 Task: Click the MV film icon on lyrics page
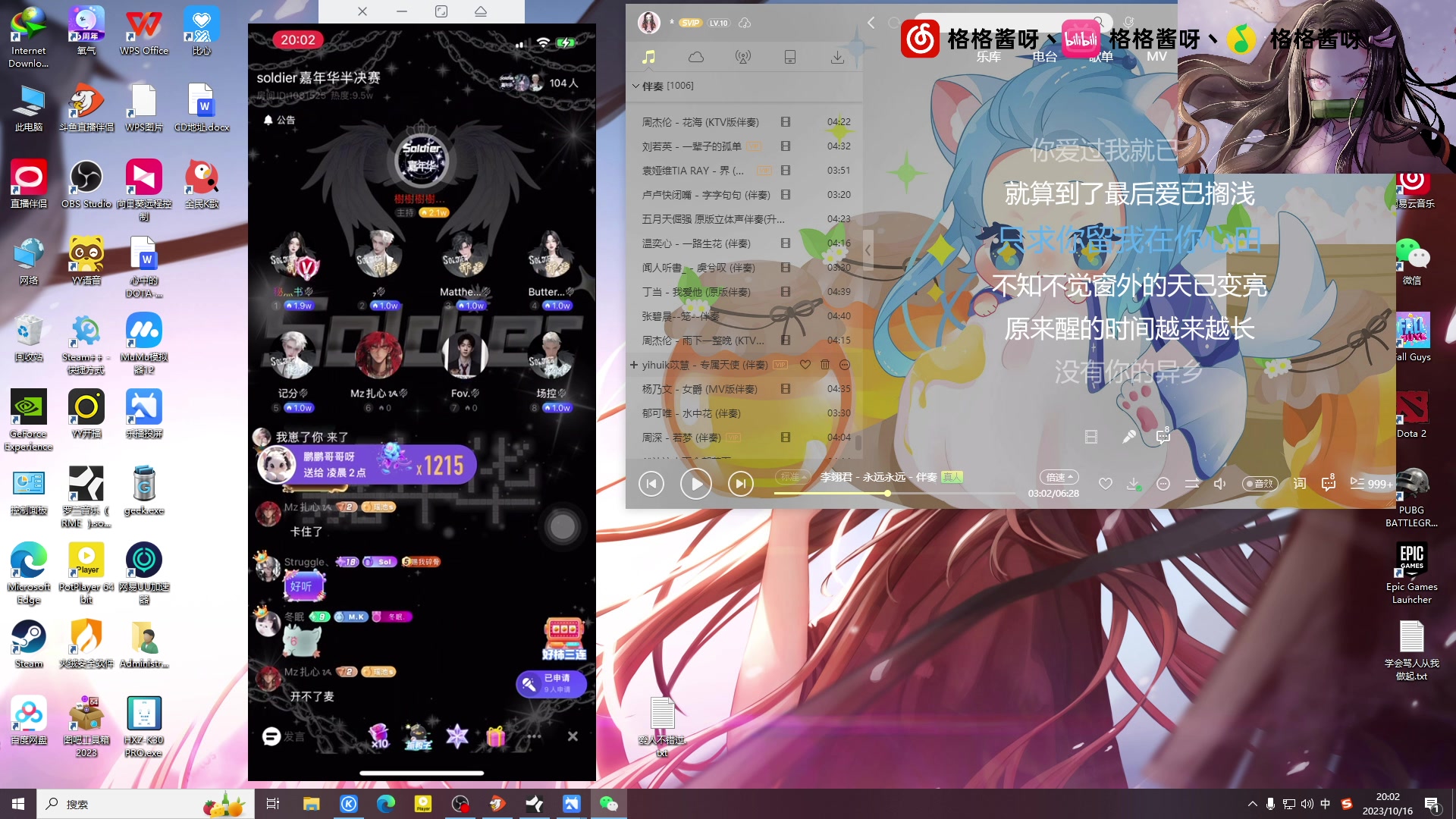pos(1091,437)
